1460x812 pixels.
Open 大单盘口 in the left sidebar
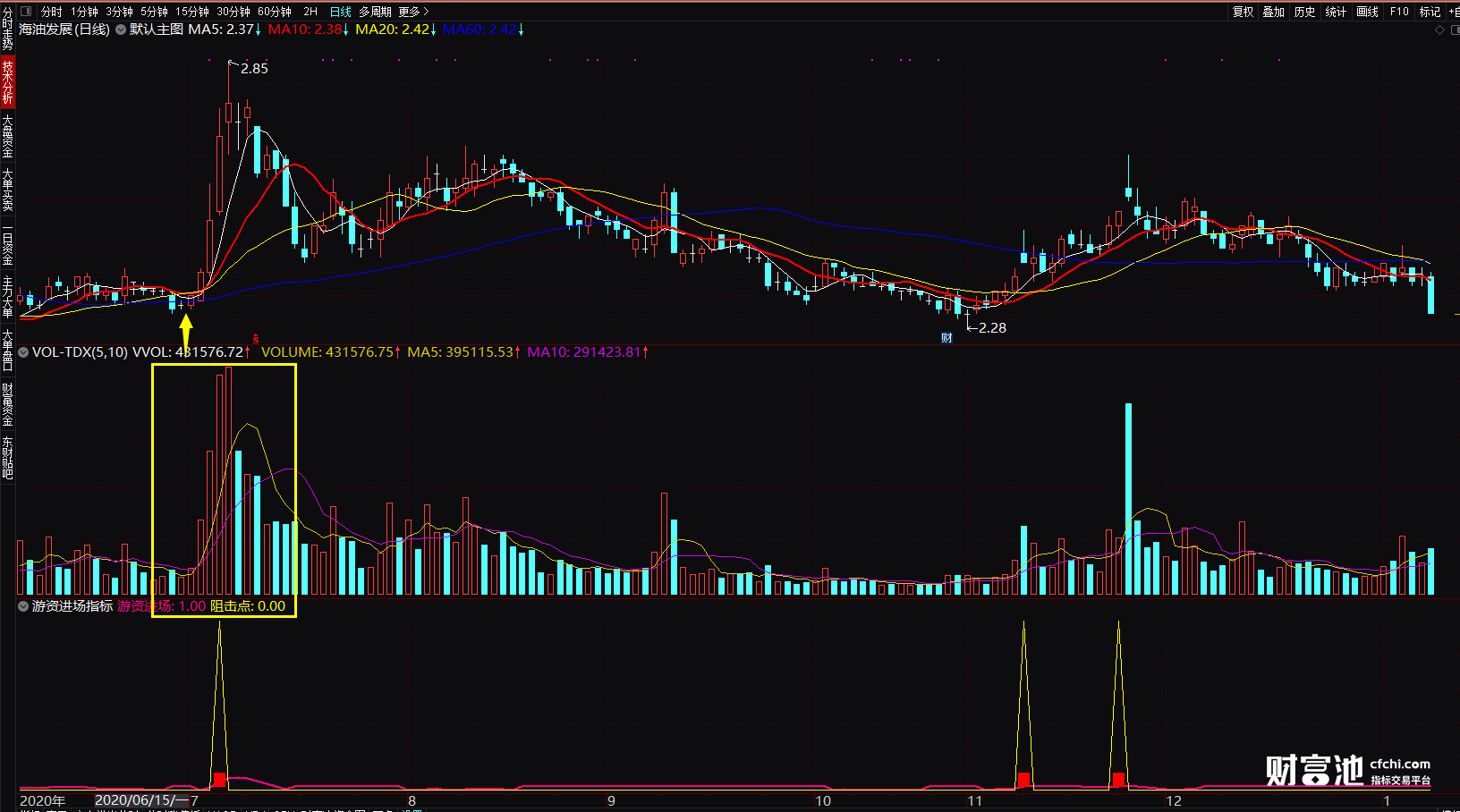click(x=7, y=351)
